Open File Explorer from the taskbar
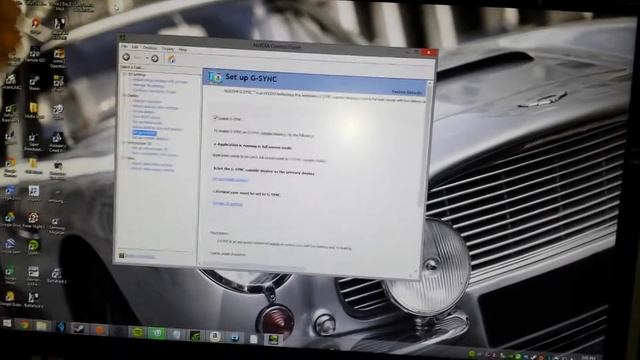Viewport: 640px width, 360px height. coord(42,326)
